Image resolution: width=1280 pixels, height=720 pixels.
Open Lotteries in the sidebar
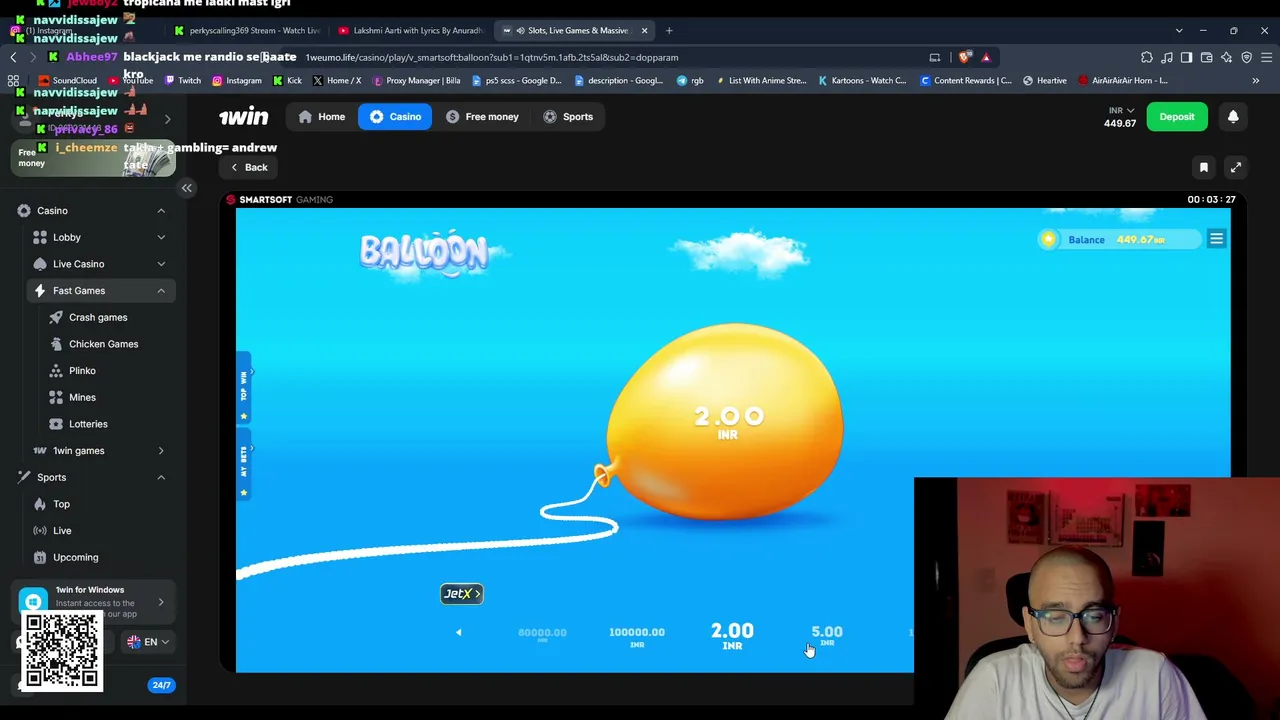click(88, 424)
